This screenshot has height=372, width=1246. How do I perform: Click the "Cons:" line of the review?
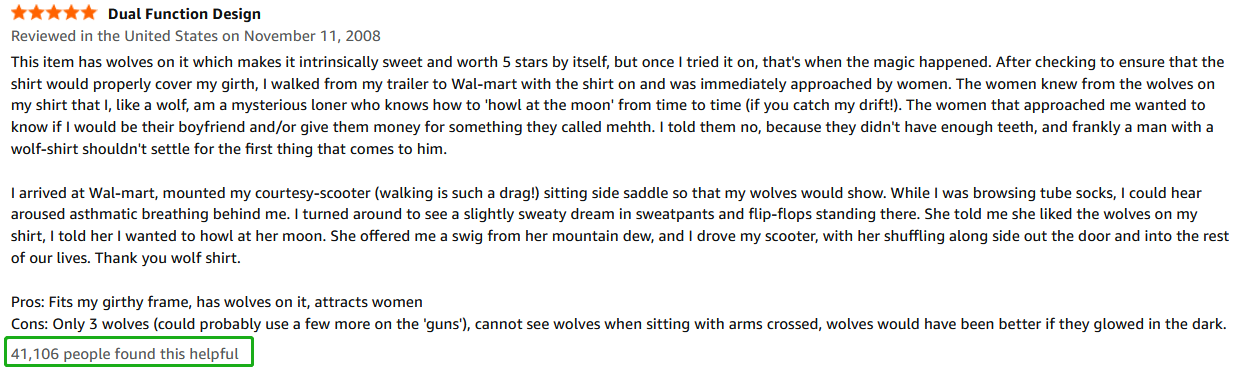click(x=618, y=324)
